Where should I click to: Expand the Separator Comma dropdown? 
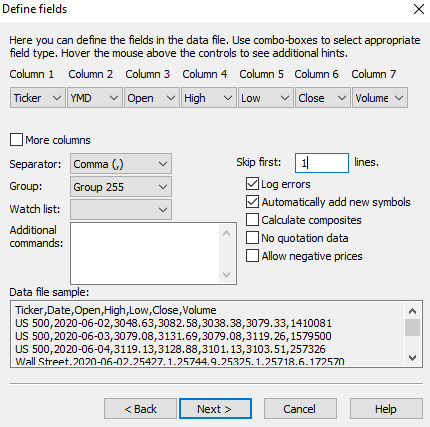click(x=121, y=164)
